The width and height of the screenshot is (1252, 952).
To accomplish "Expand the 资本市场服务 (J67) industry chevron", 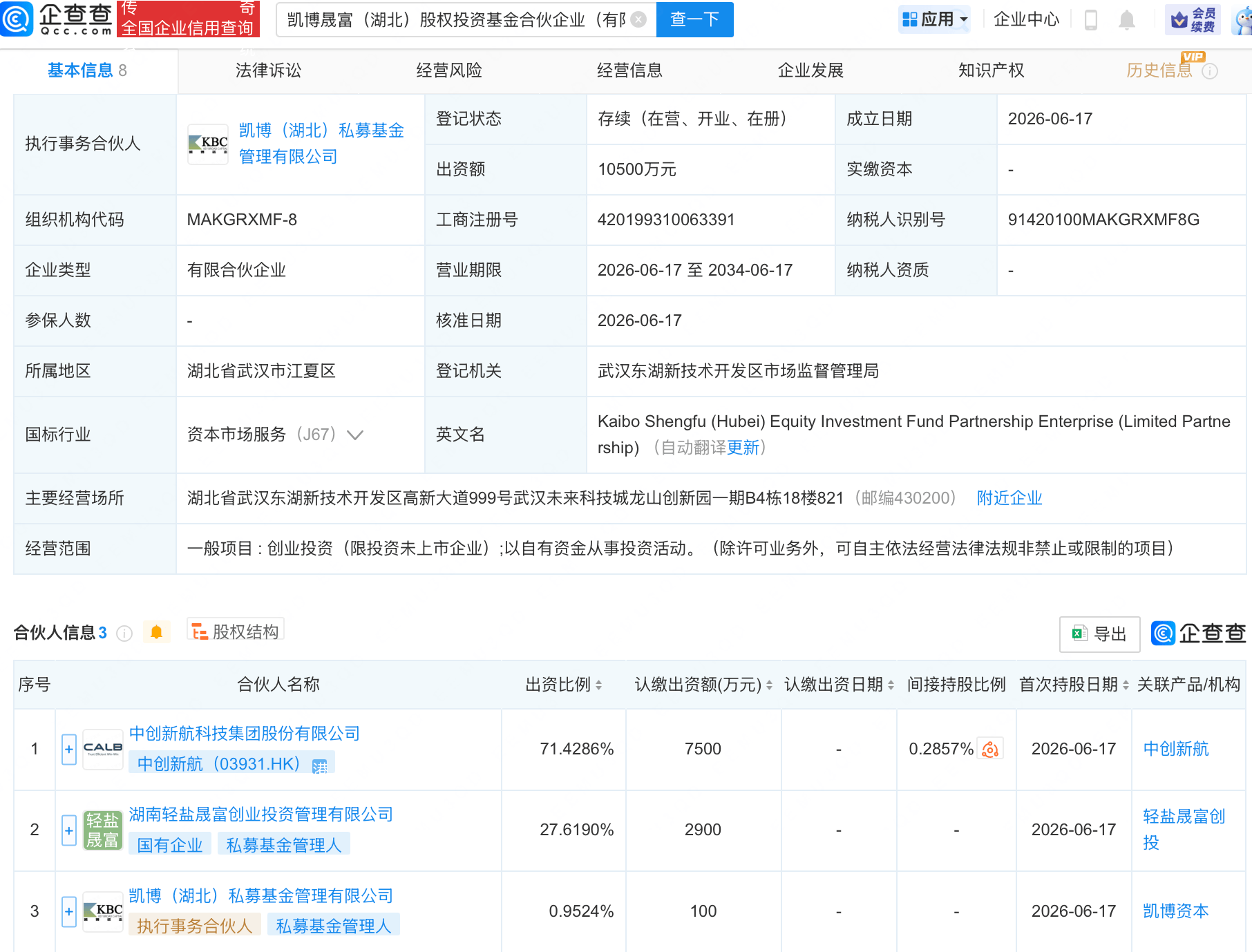I will click(x=355, y=435).
